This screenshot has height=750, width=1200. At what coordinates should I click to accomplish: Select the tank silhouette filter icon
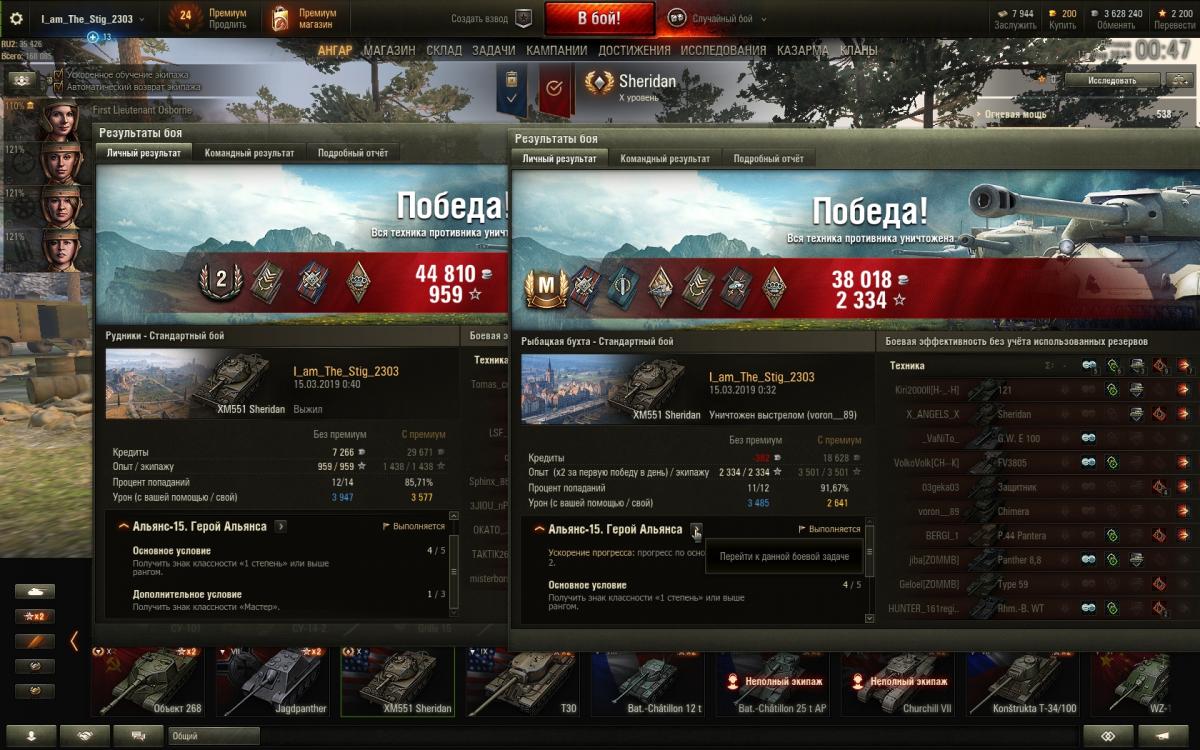[x=35, y=591]
